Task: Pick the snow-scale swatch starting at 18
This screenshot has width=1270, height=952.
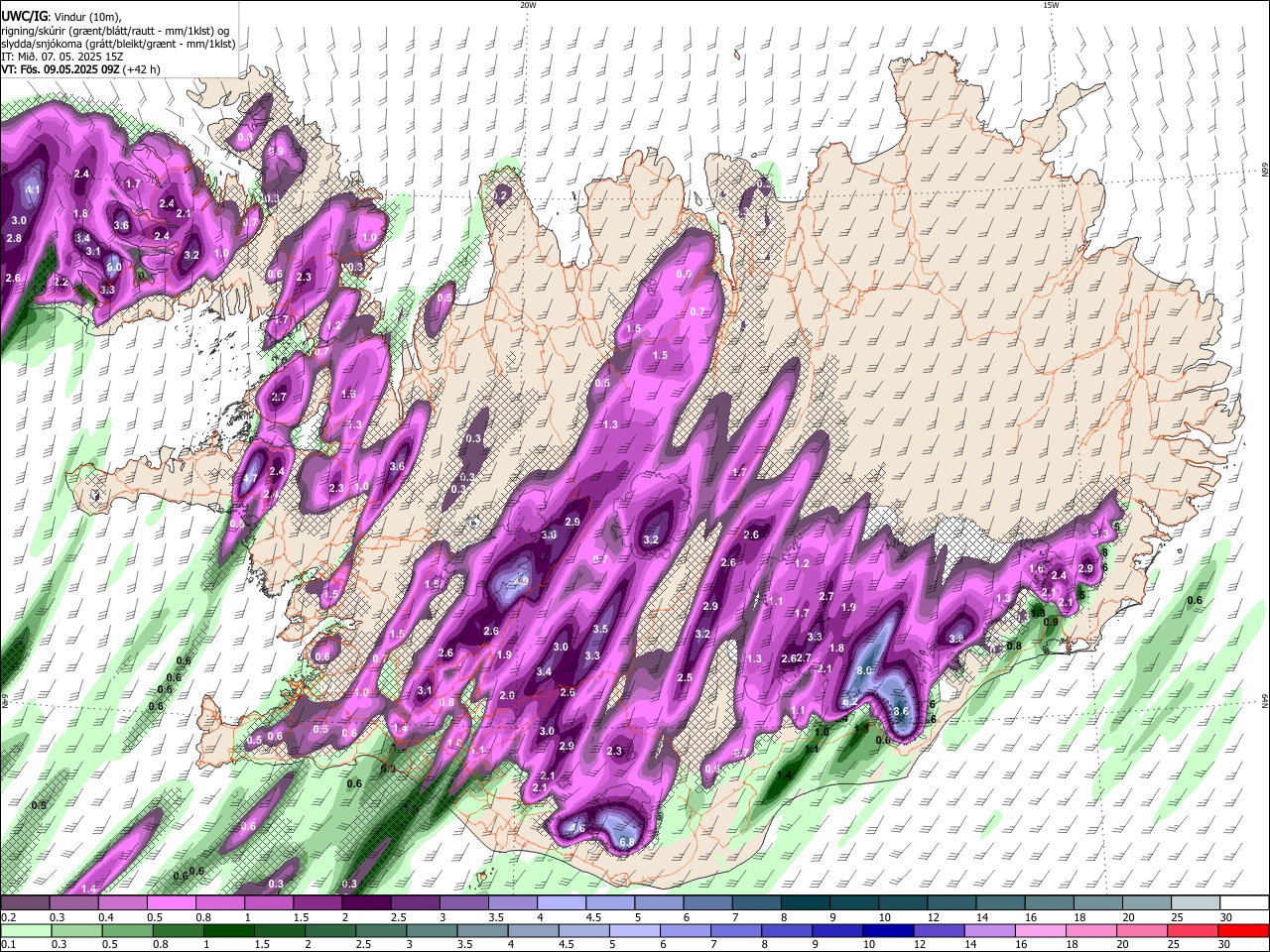Action: pyautogui.click(x=1098, y=903)
